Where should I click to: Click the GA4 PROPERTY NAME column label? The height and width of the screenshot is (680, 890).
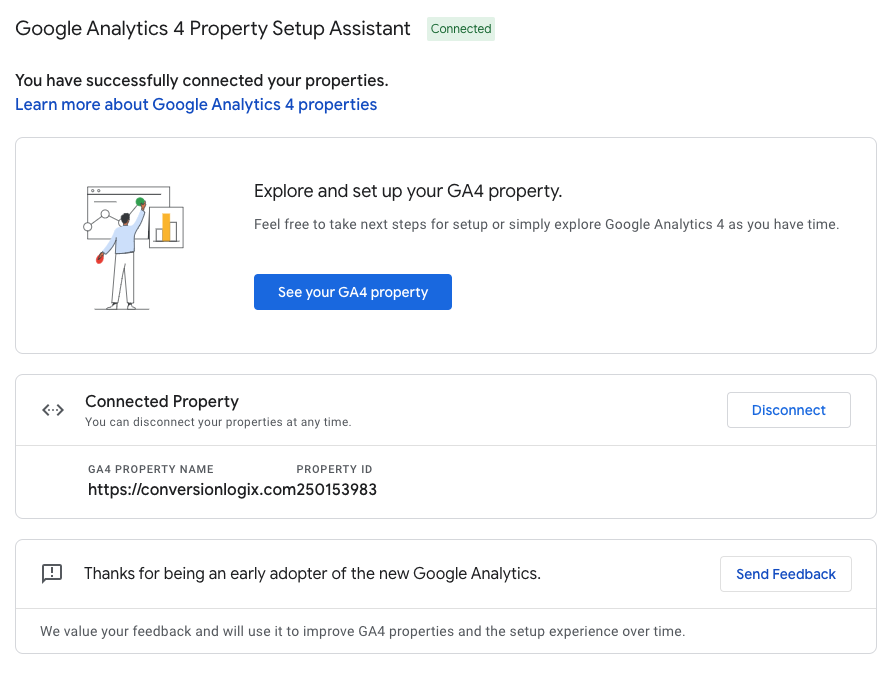151,469
